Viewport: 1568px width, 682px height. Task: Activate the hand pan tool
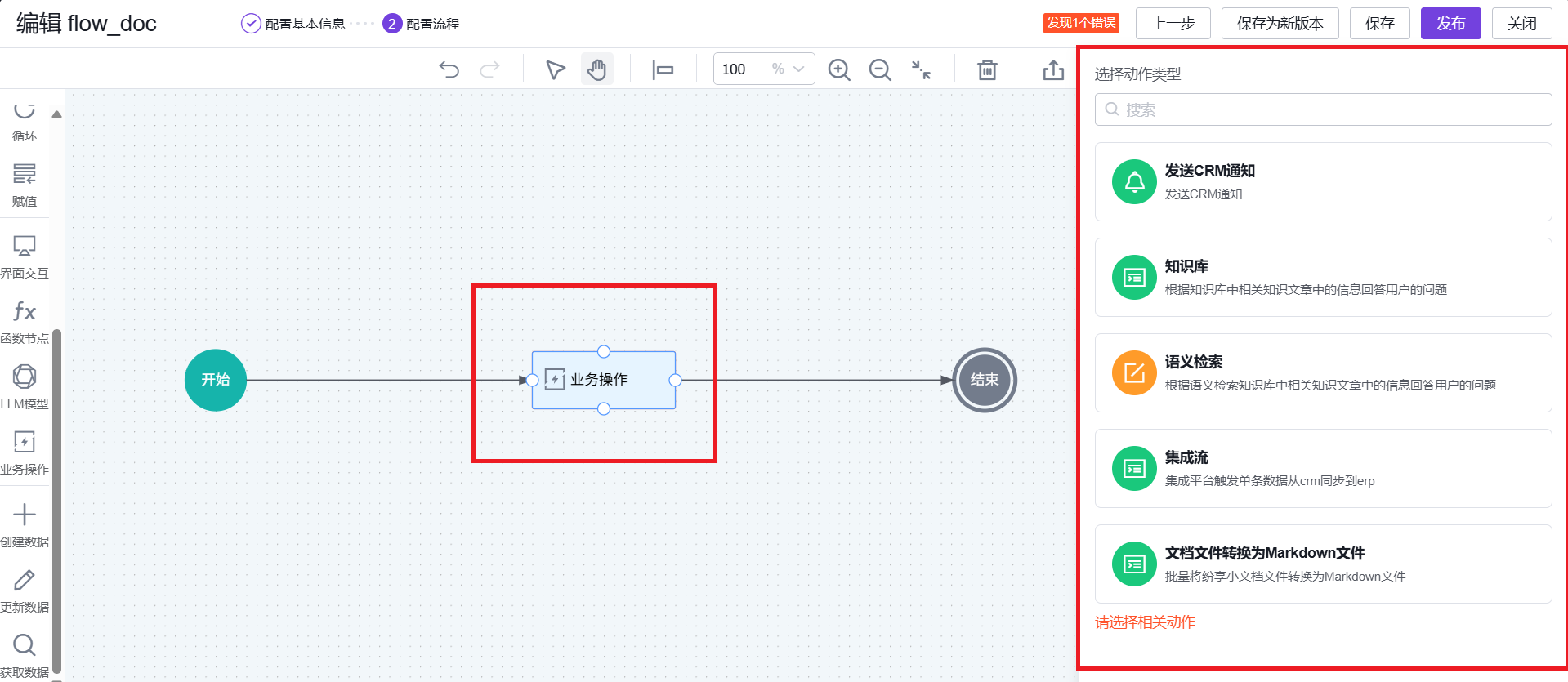[x=597, y=69]
